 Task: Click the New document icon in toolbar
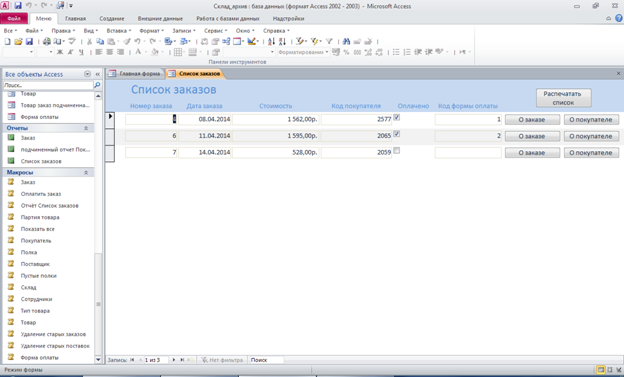8,41
